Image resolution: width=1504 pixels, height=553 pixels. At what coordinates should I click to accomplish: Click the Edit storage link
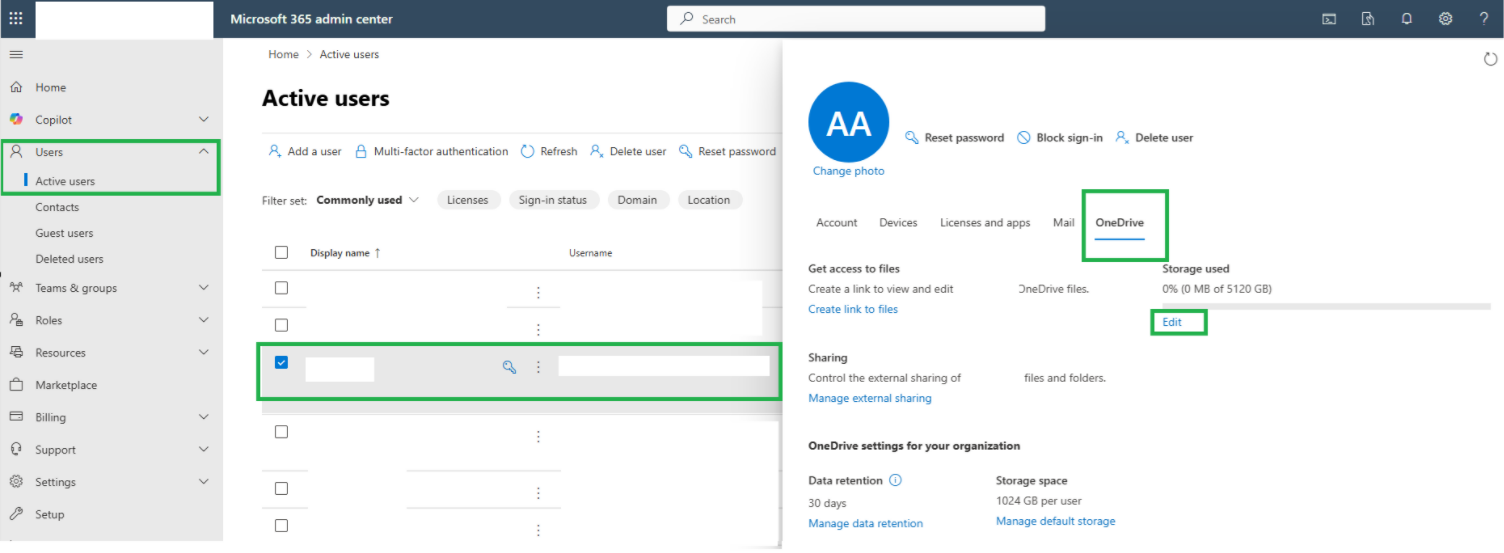(x=1172, y=322)
